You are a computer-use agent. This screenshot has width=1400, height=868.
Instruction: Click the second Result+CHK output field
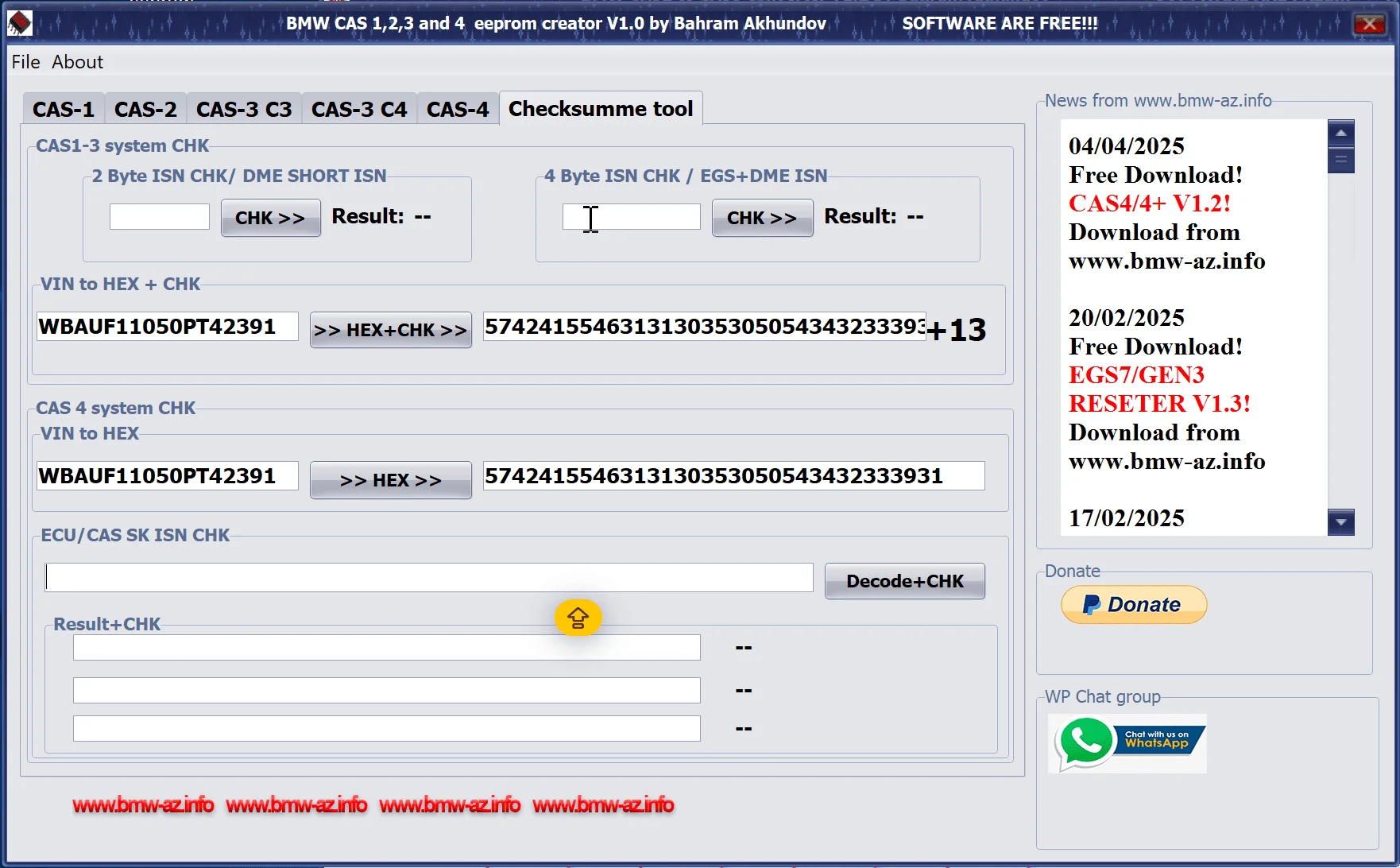point(387,691)
